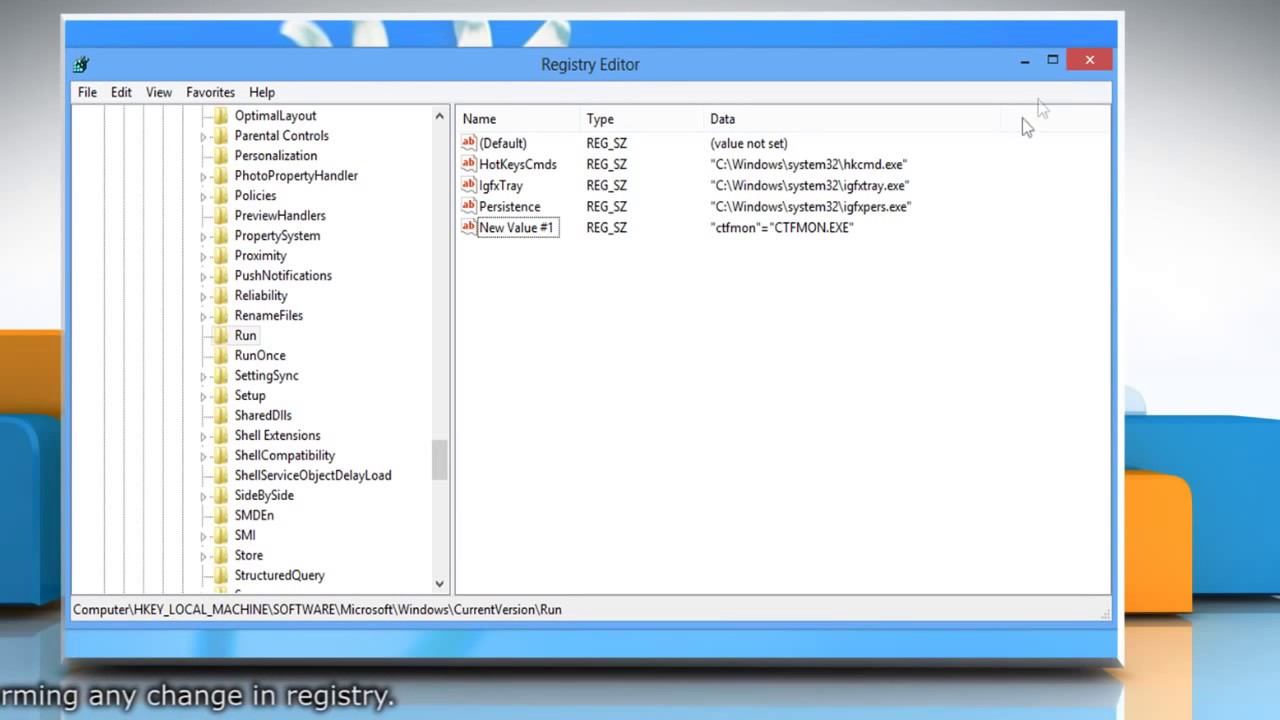Viewport: 1280px width, 720px height.
Task: Click the PhotoPropertyHandler folder icon
Action: coord(221,176)
